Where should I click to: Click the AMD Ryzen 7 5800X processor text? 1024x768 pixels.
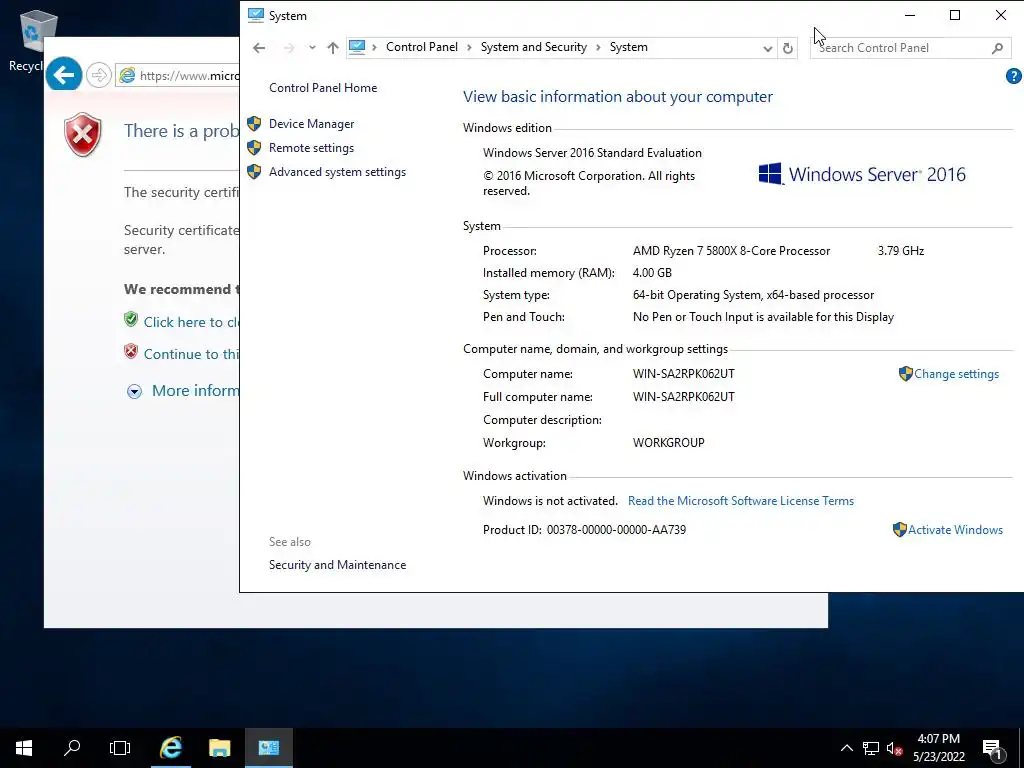[x=731, y=251]
